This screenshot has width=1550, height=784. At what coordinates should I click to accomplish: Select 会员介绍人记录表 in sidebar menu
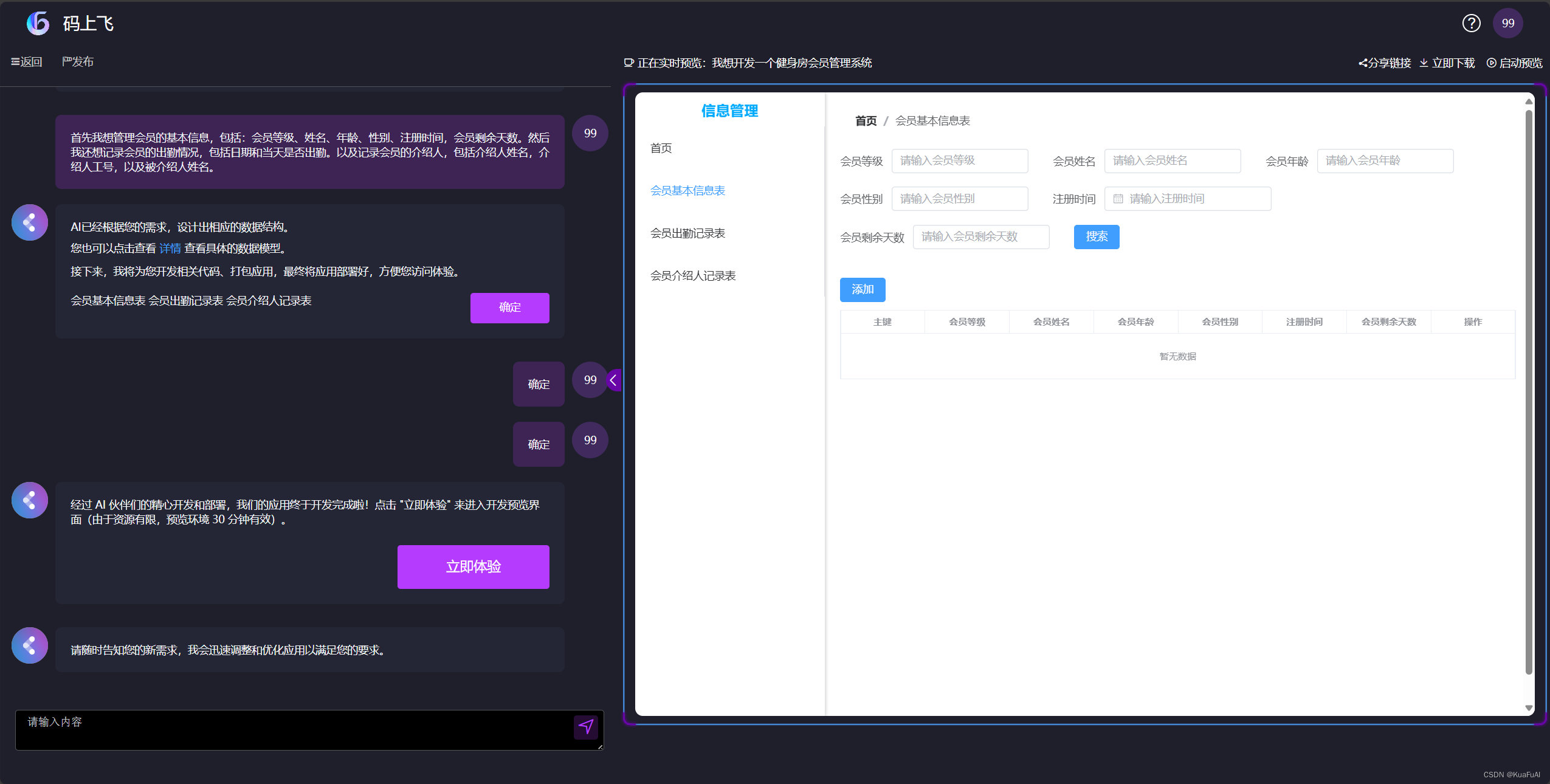pos(693,276)
